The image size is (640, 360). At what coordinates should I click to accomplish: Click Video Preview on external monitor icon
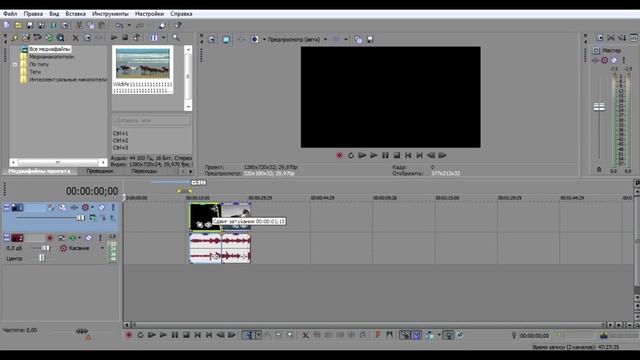coord(226,40)
